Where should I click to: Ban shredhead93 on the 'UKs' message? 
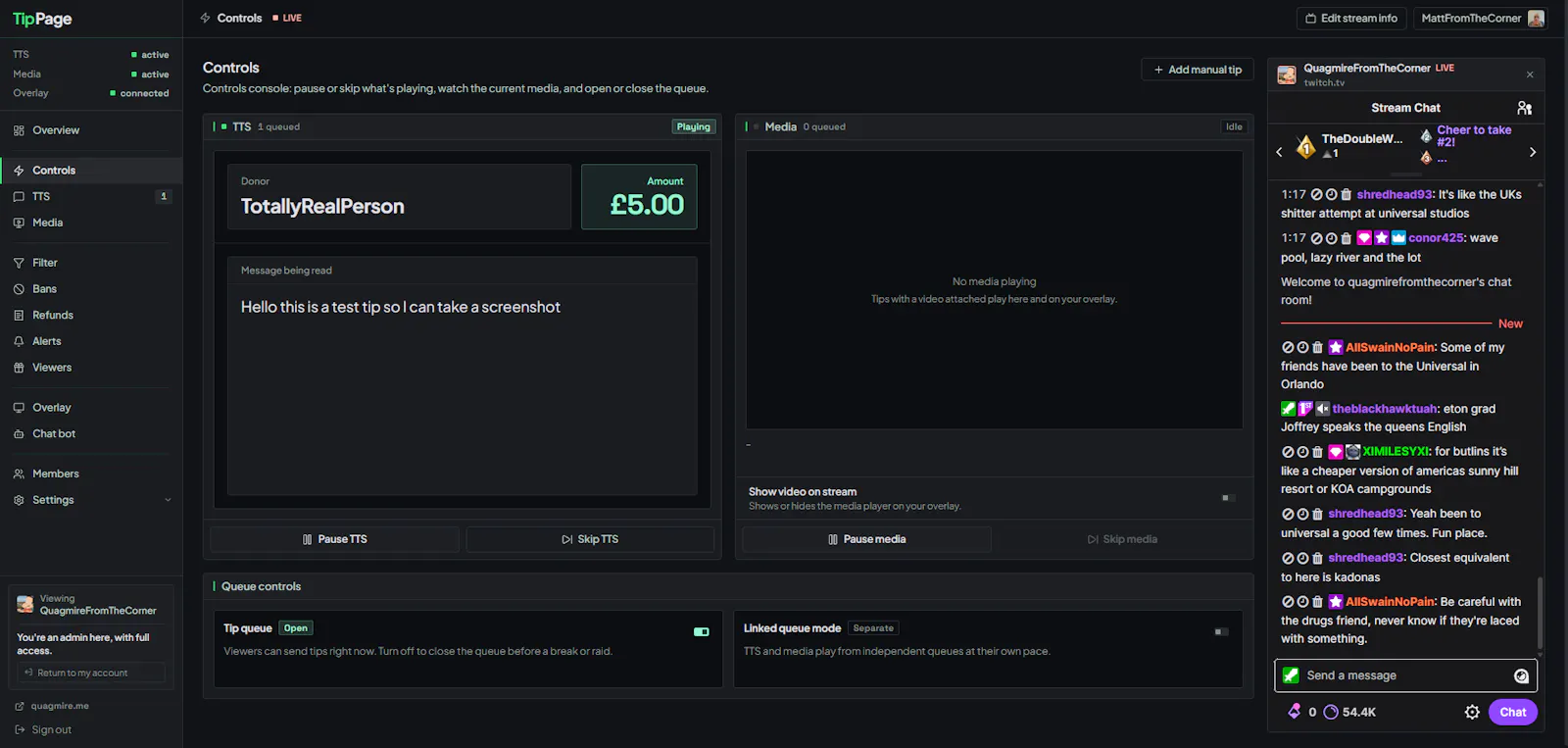(x=1317, y=195)
